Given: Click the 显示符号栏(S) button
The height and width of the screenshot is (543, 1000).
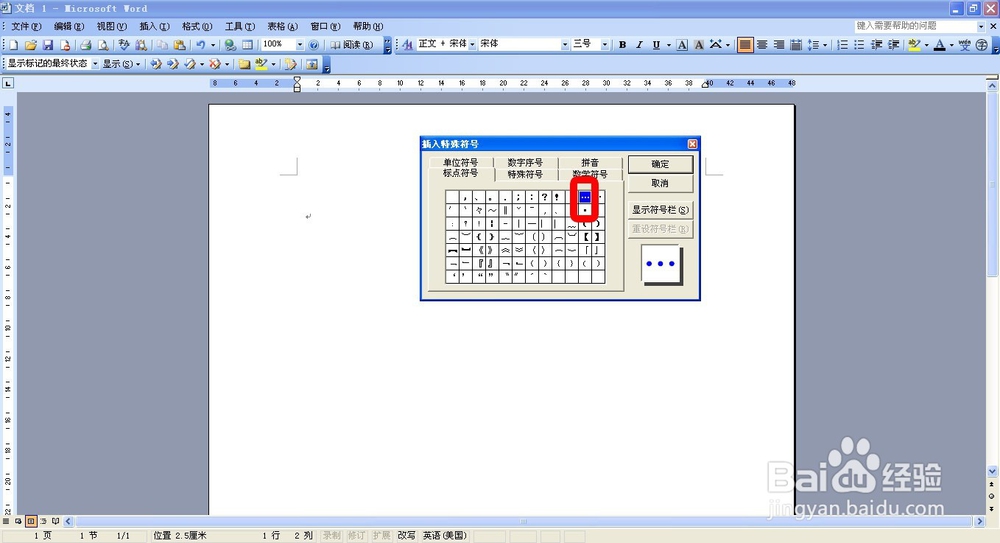Looking at the screenshot, I should (x=660, y=209).
